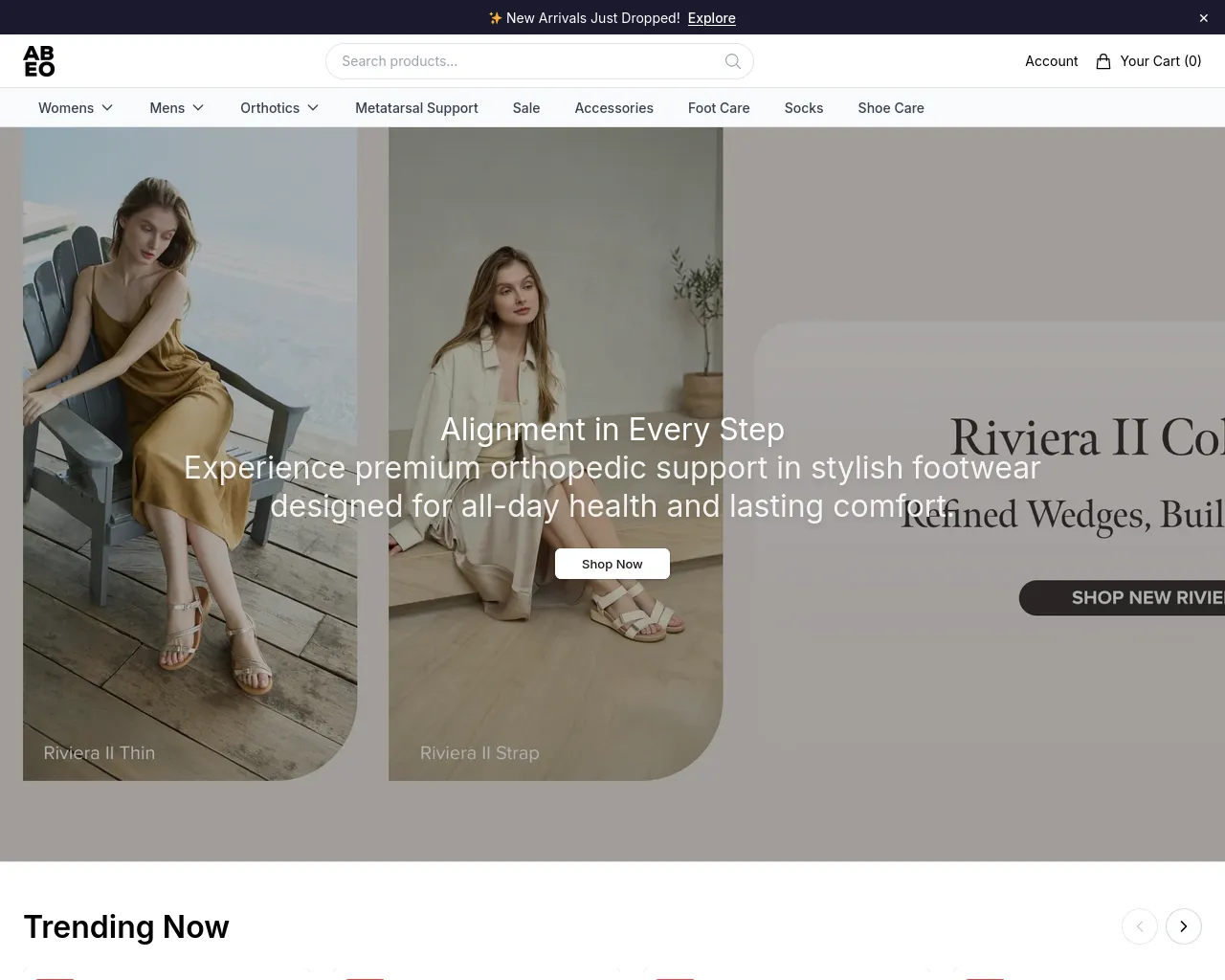The image size is (1225, 980).
Task: Click the Riviera II Strap image
Action: 555,454
